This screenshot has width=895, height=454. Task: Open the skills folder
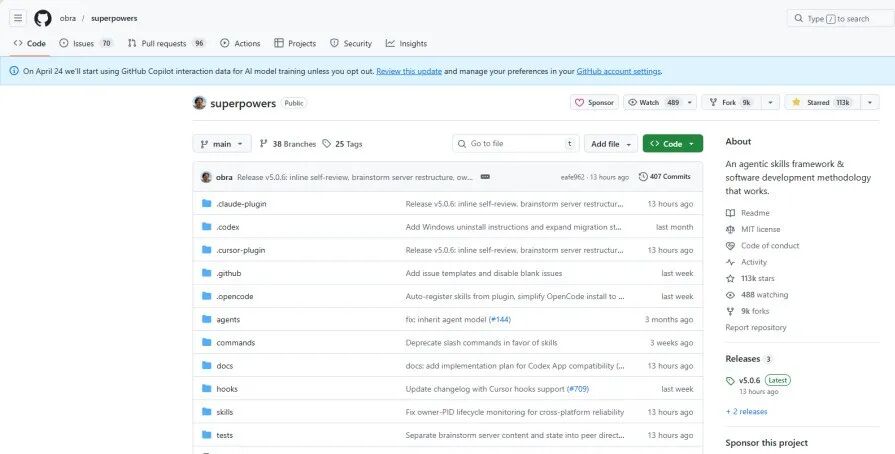225,412
